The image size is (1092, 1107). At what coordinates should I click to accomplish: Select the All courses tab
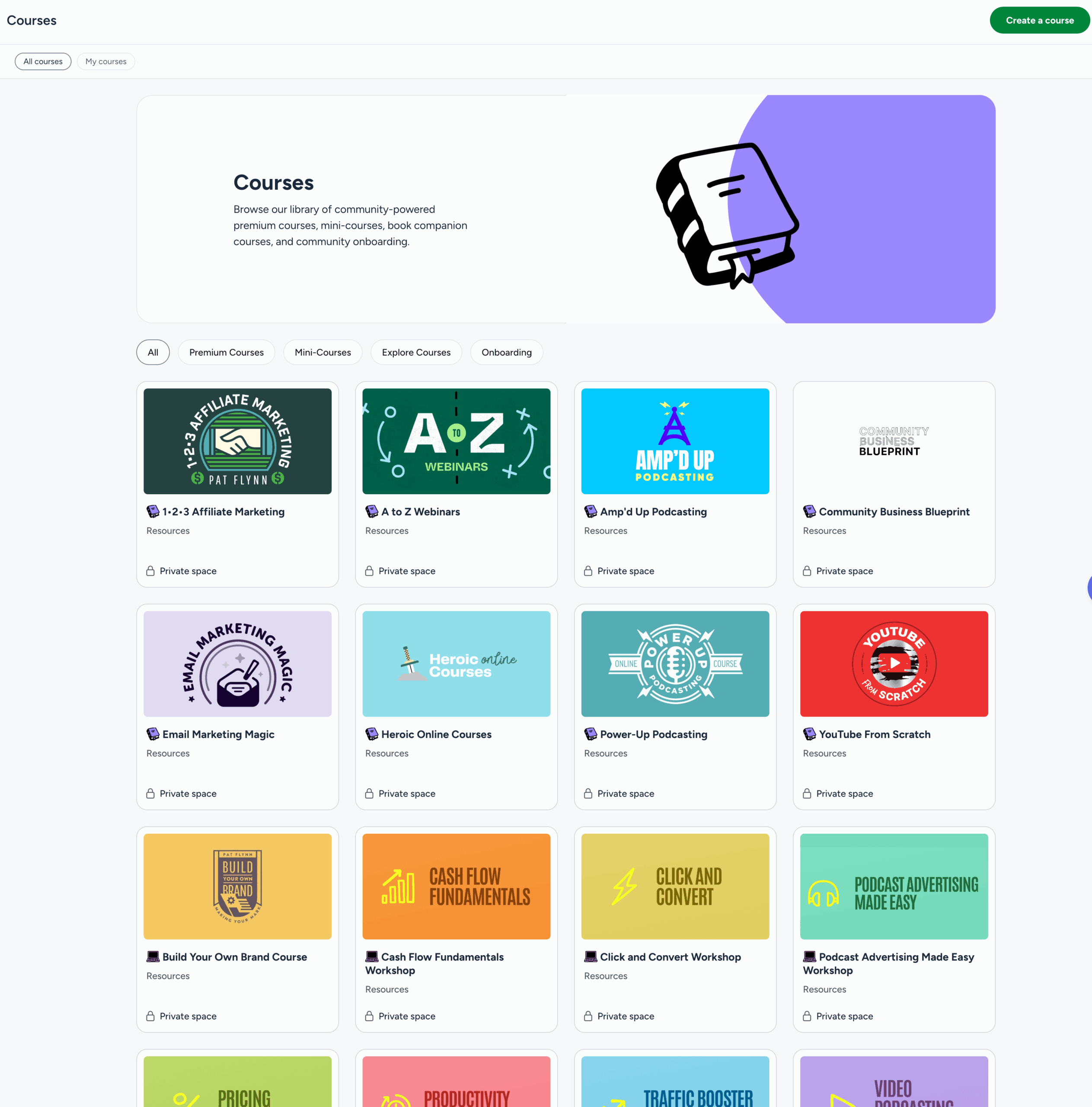pyautogui.click(x=43, y=61)
